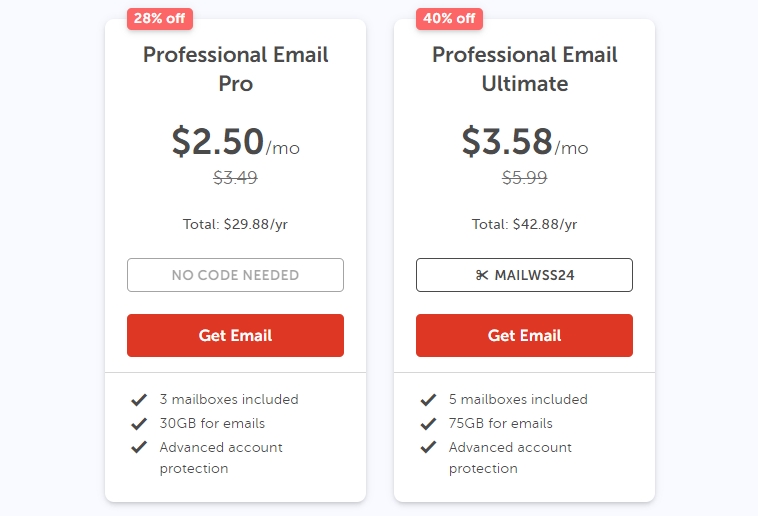Click checkmark next to 5 mailboxes included
758x516 pixels.
pos(428,399)
